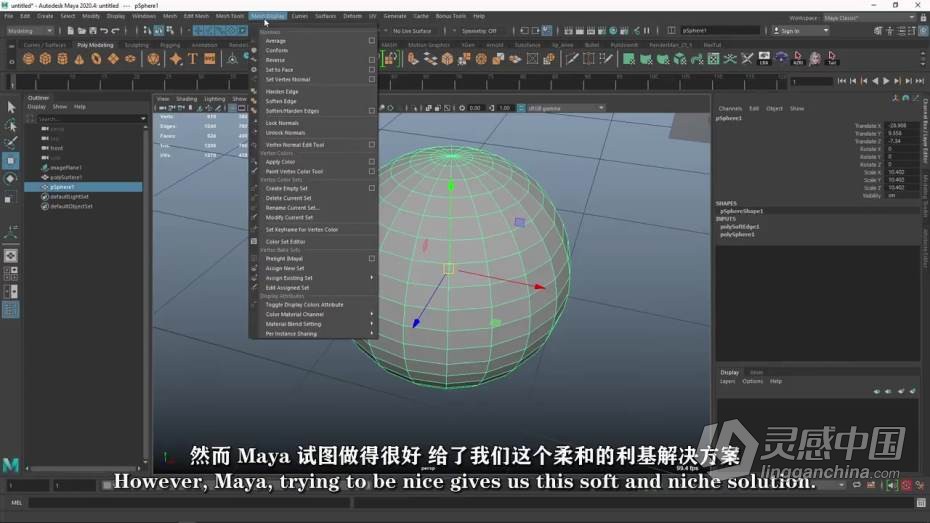This screenshot has width=930, height=523.
Task: Open the Create Empty Set options box
Action: (x=372, y=188)
